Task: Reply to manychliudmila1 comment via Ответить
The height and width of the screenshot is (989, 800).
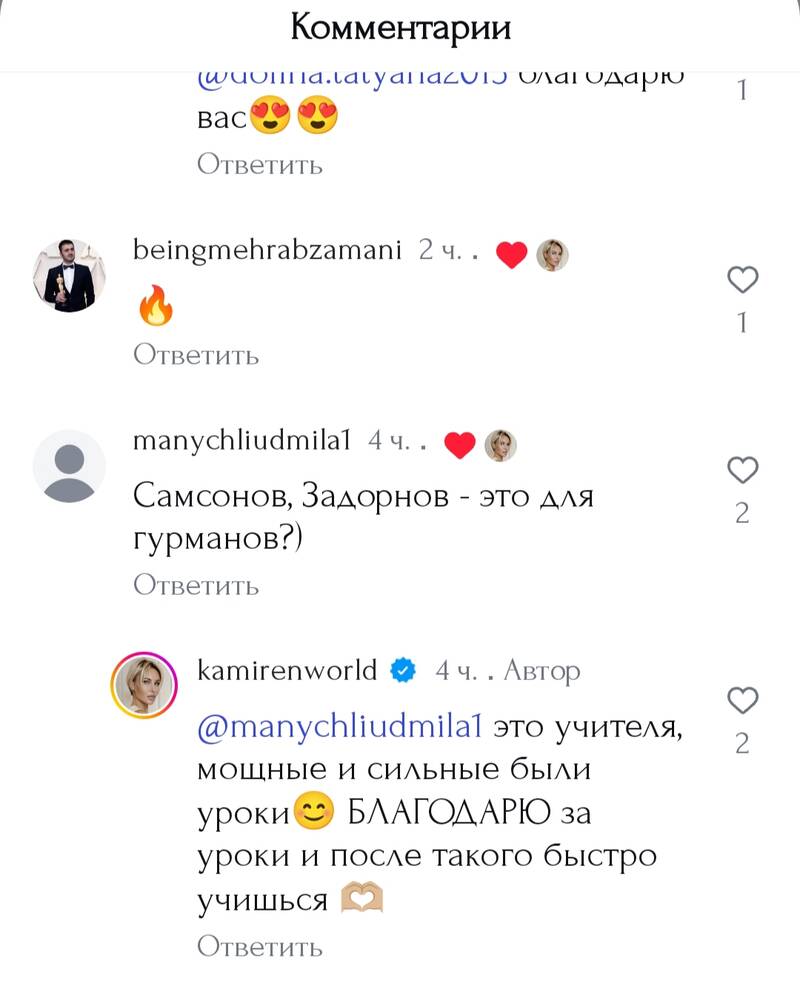Action: [x=196, y=585]
